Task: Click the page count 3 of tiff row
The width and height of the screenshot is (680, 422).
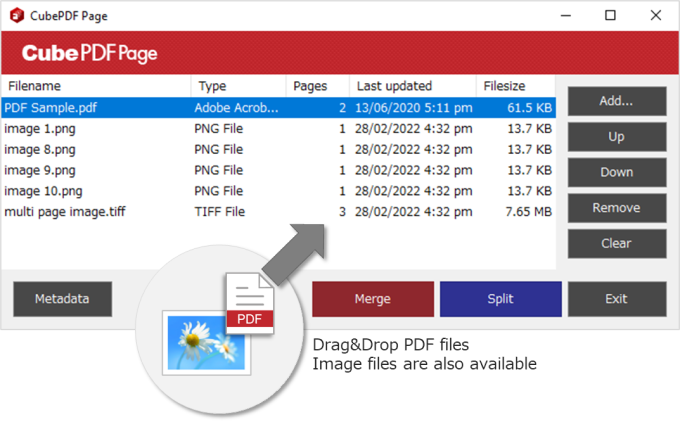Action: [x=342, y=212]
